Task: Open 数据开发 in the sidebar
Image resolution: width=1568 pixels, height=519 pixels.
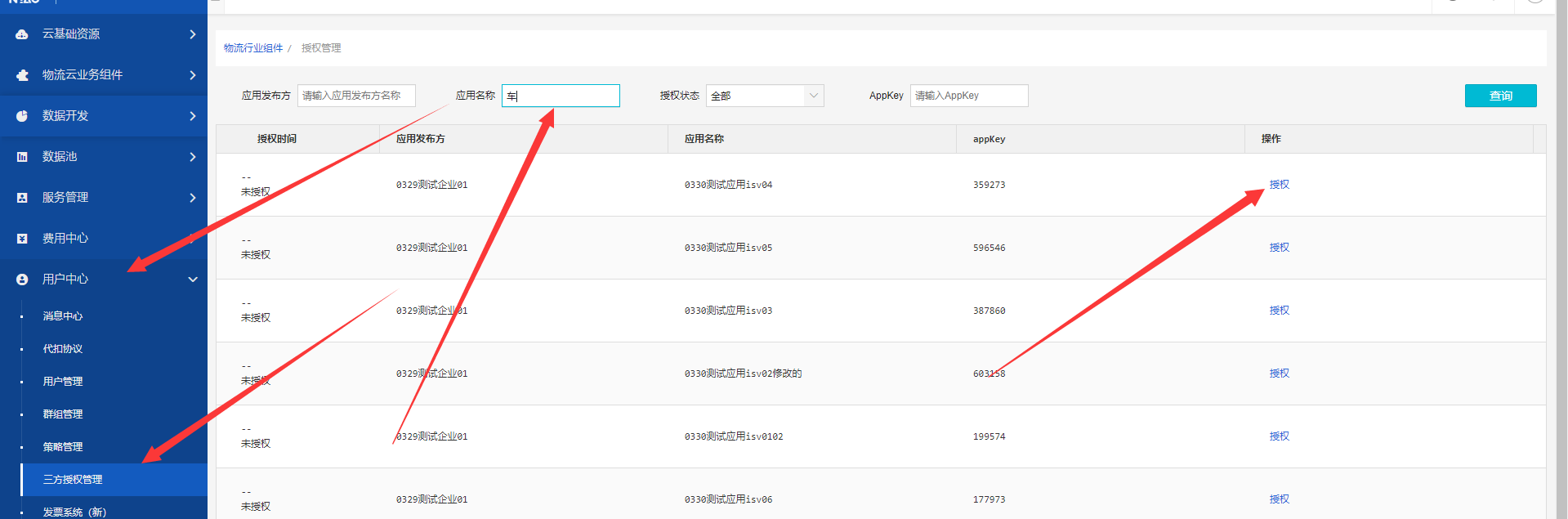Action: coord(104,116)
